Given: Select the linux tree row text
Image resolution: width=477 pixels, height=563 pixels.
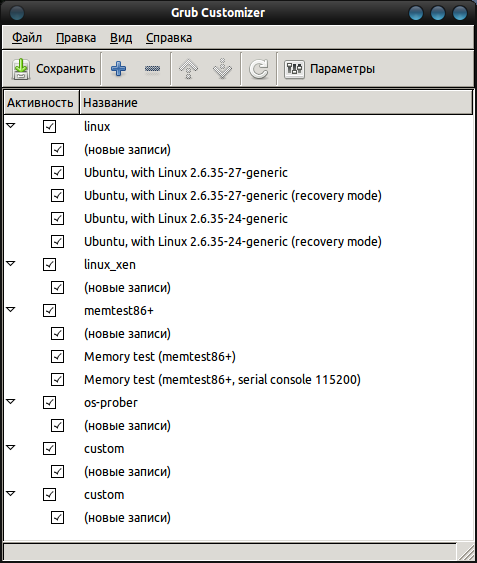Looking at the screenshot, I should pyautogui.click(x=97, y=126).
